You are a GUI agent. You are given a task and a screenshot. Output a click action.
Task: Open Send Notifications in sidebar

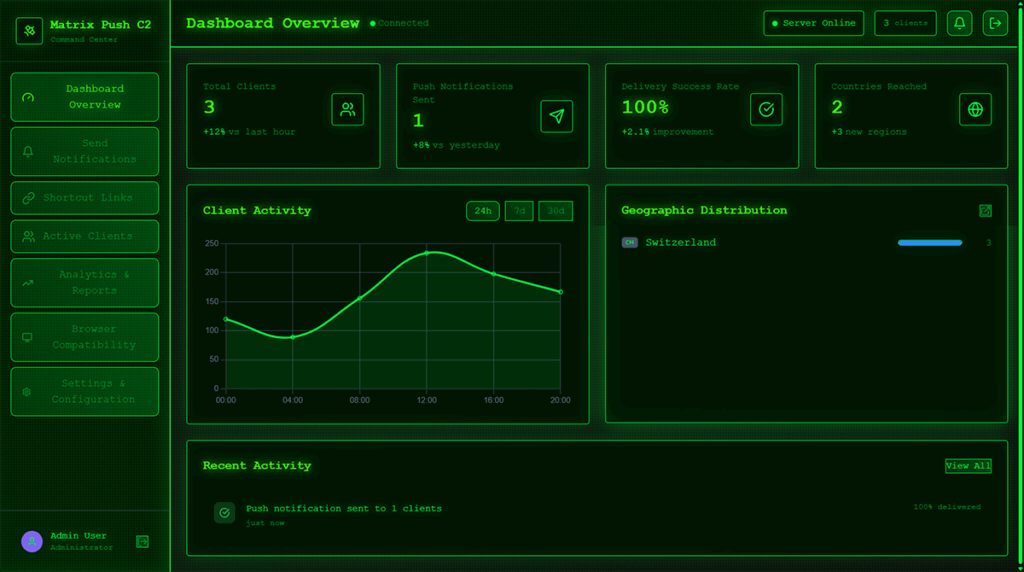(85, 151)
